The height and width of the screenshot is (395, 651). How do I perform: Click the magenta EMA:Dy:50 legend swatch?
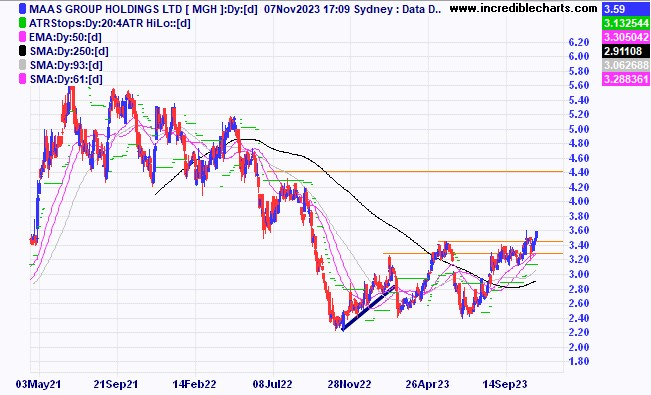coord(23,37)
